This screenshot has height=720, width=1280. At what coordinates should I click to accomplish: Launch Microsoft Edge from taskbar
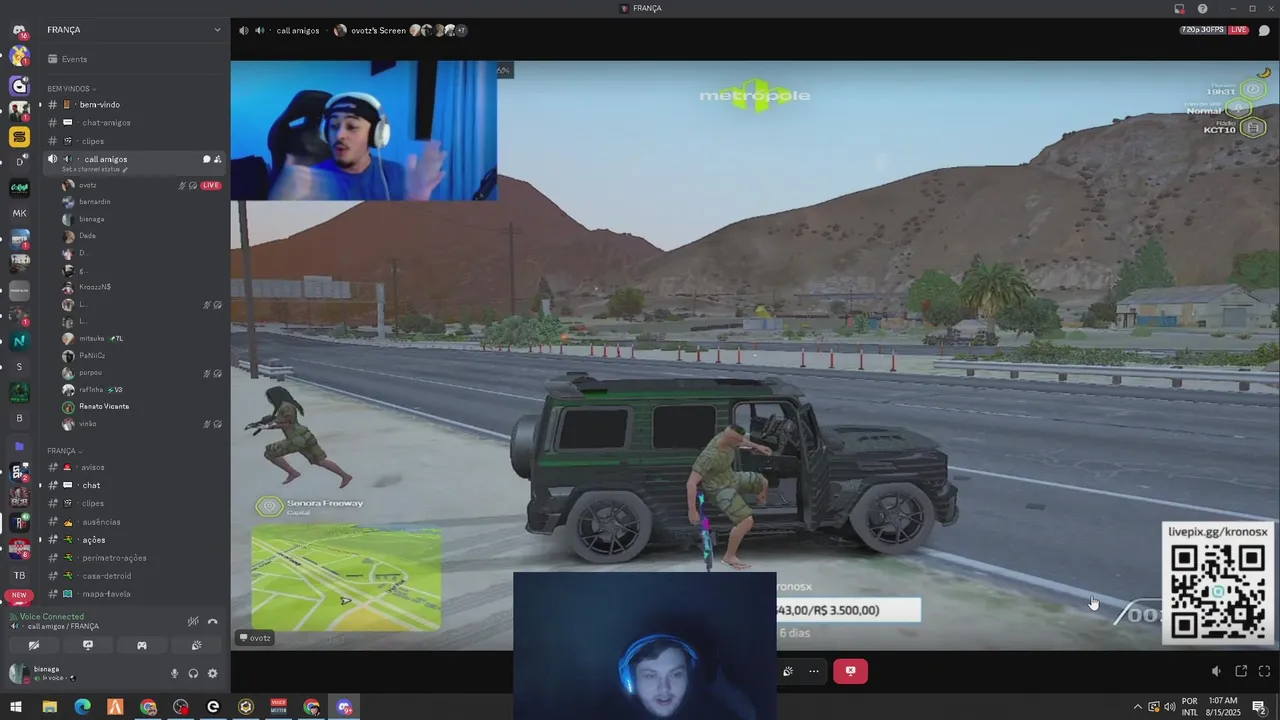[82, 707]
